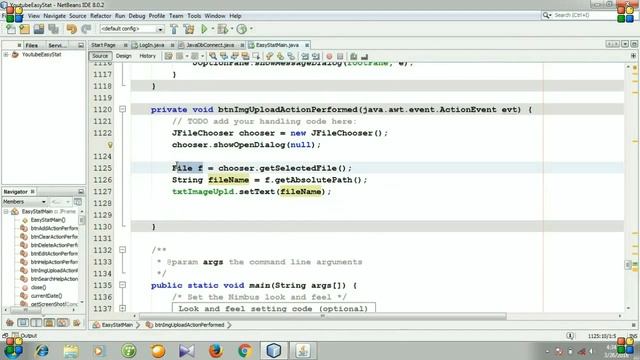This screenshot has height=360, width=640.
Task: Switch to the Design view button
Action: click(123, 56)
